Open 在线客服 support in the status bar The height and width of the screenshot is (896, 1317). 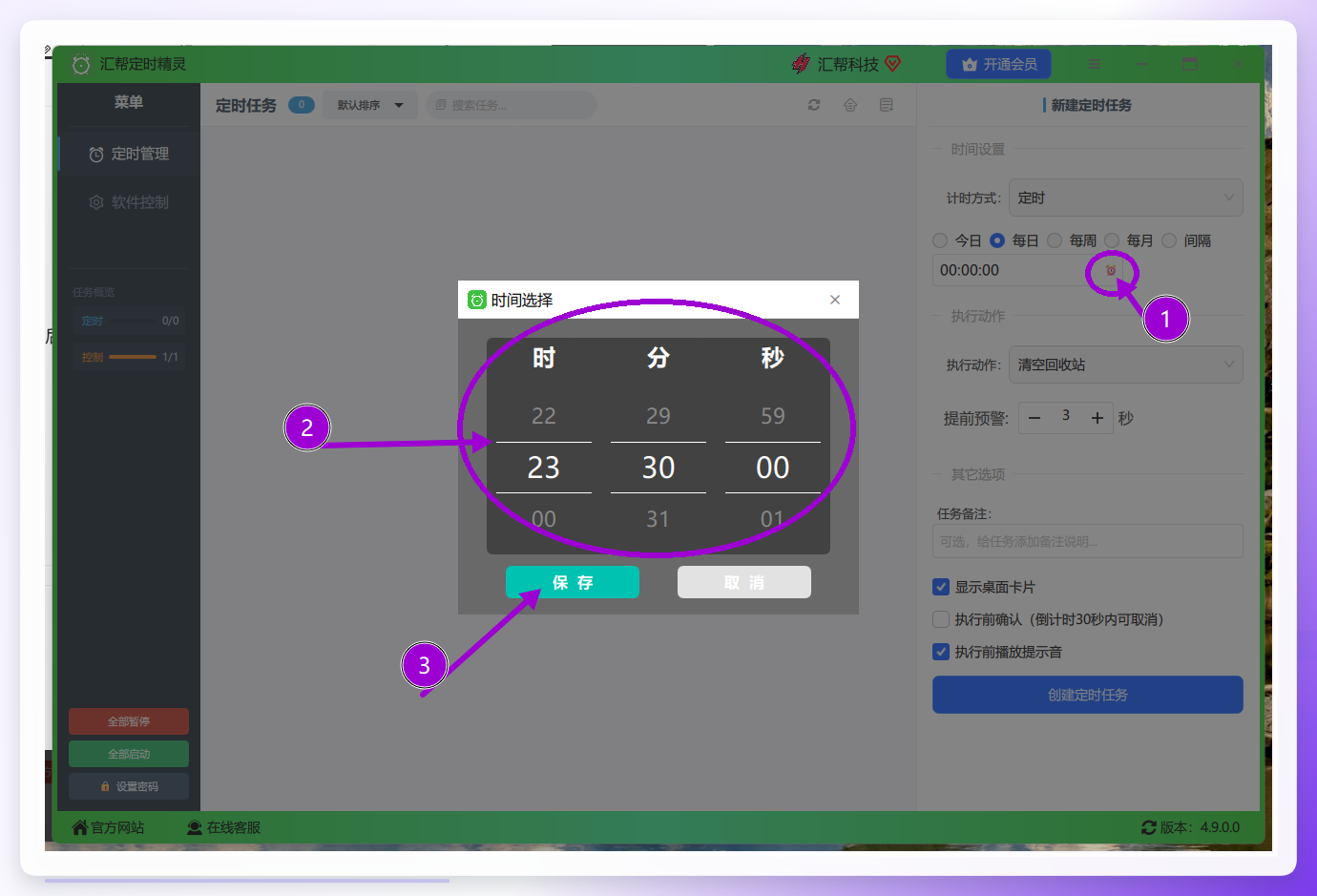pyautogui.click(x=223, y=827)
